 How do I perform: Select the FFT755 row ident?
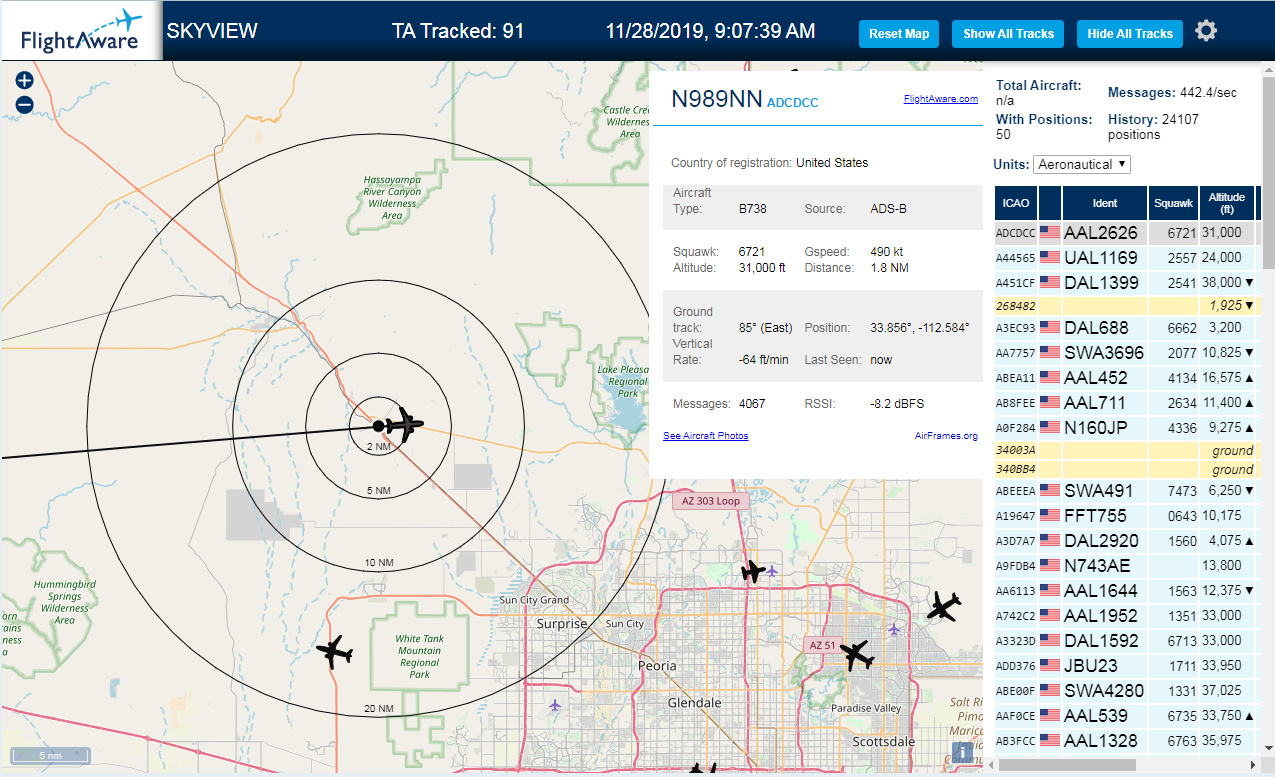pyautogui.click(x=1095, y=516)
